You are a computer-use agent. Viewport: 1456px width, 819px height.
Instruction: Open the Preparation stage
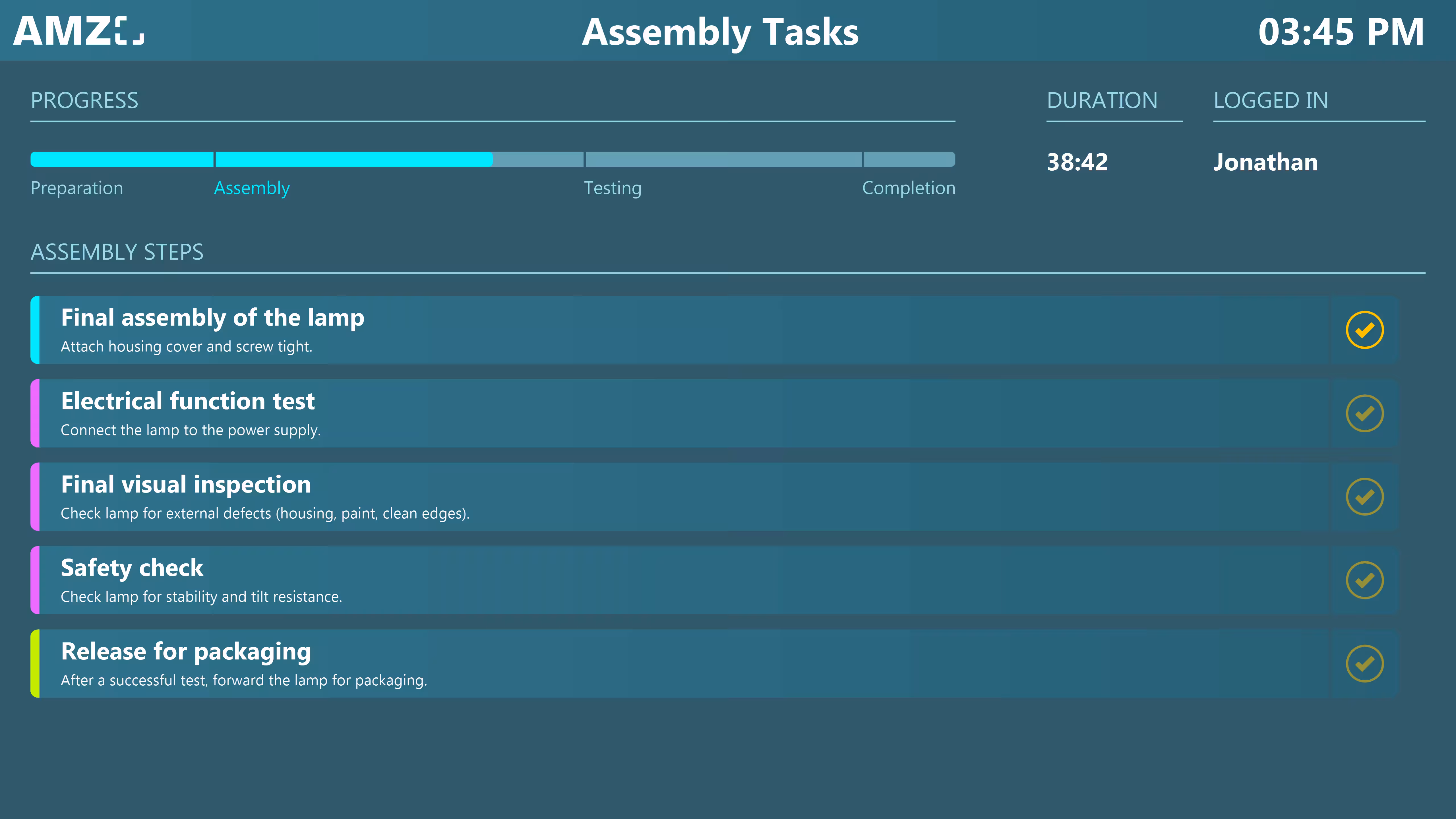click(77, 188)
